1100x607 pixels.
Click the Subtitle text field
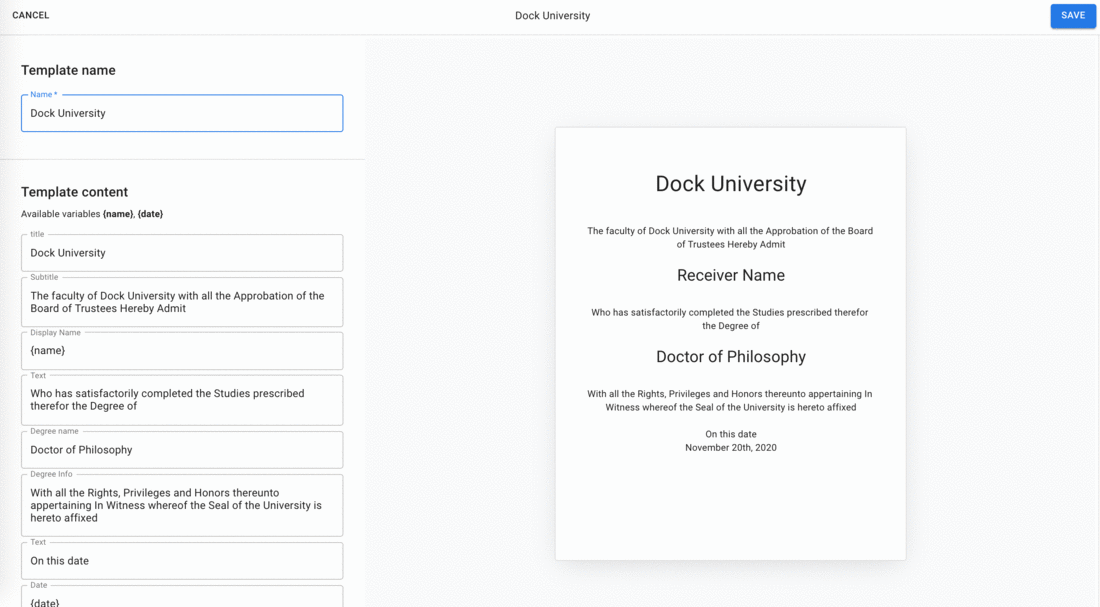tap(181, 302)
